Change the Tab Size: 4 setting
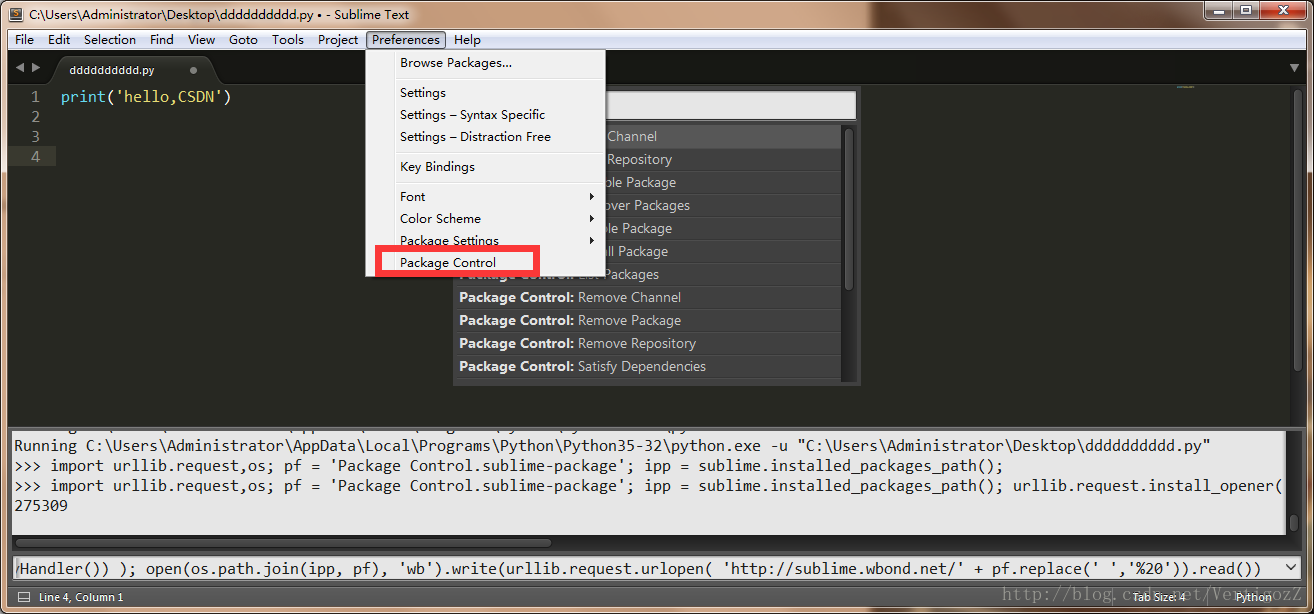Screen dimensions: 1314x614 coord(1158,597)
